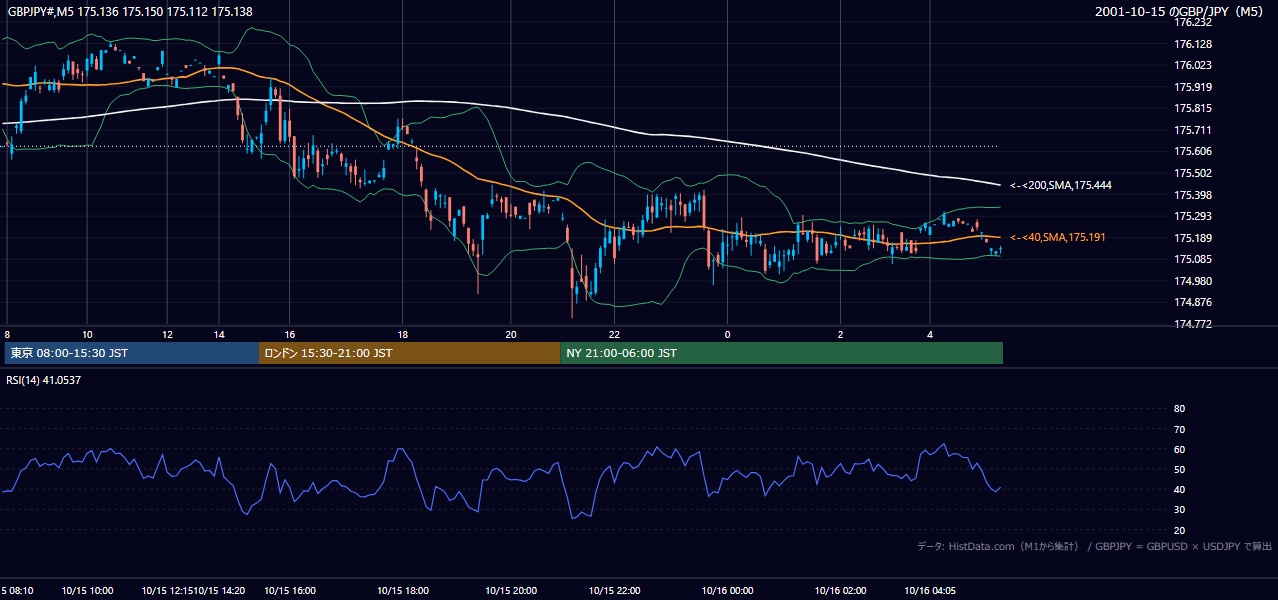Select the '<--40,SMA,175.191' moving average label
This screenshot has width=1278, height=600.
[1057, 237]
